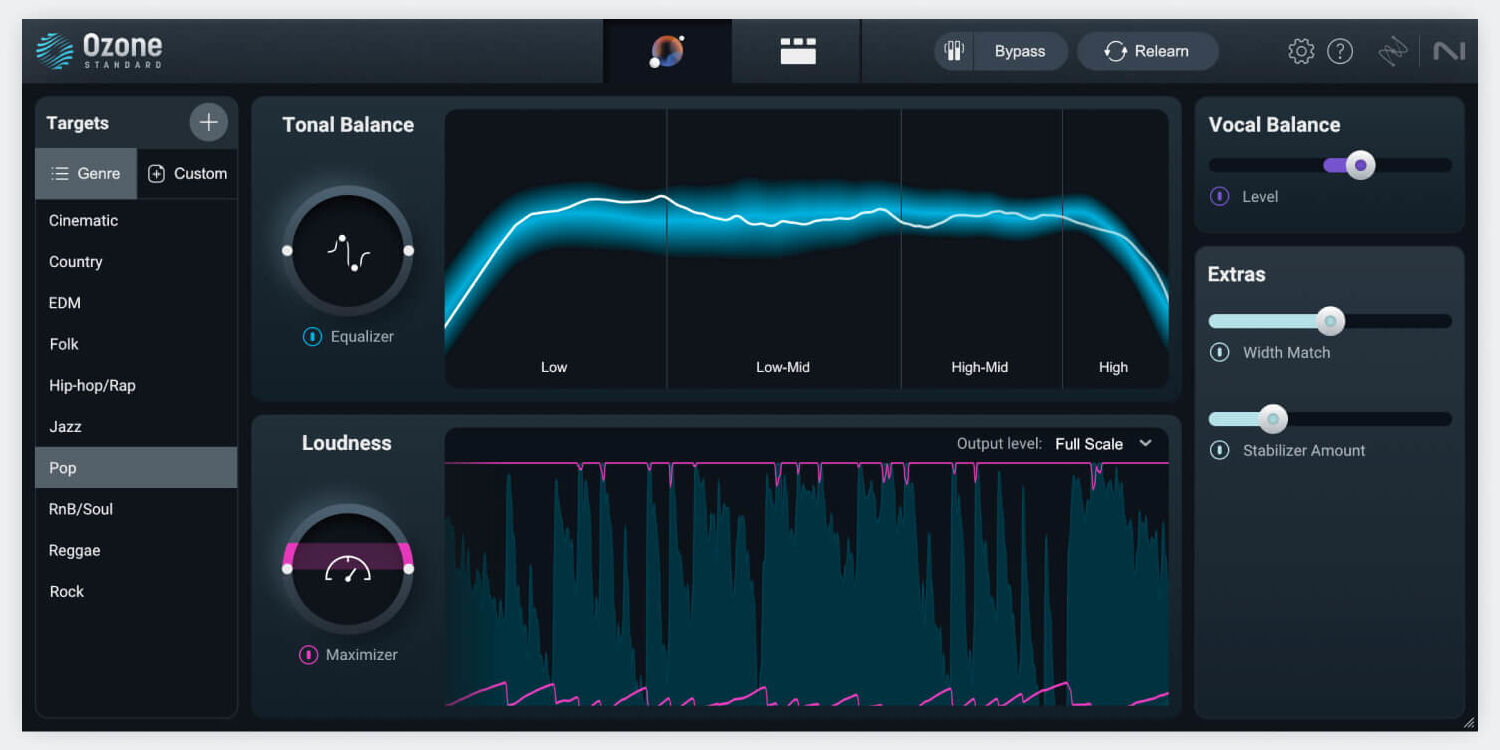Image resolution: width=1500 pixels, height=750 pixels.
Task: Select the Rock genre target
Action: pos(136,591)
